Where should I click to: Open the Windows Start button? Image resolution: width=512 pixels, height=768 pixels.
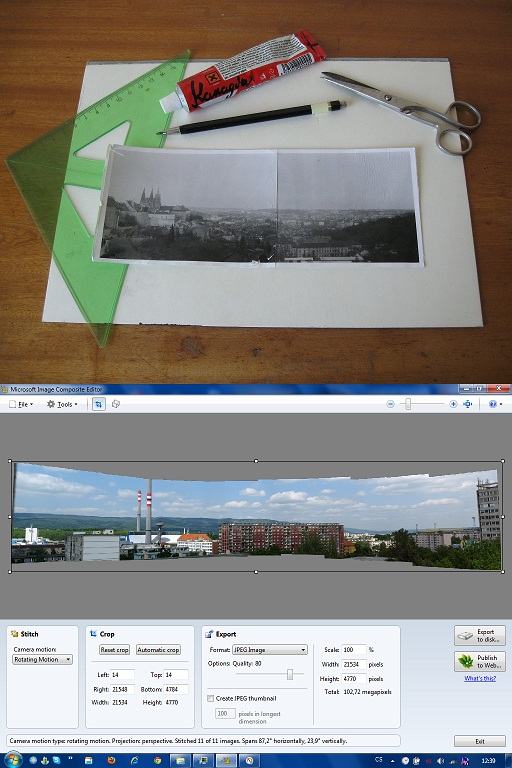click(x=12, y=761)
